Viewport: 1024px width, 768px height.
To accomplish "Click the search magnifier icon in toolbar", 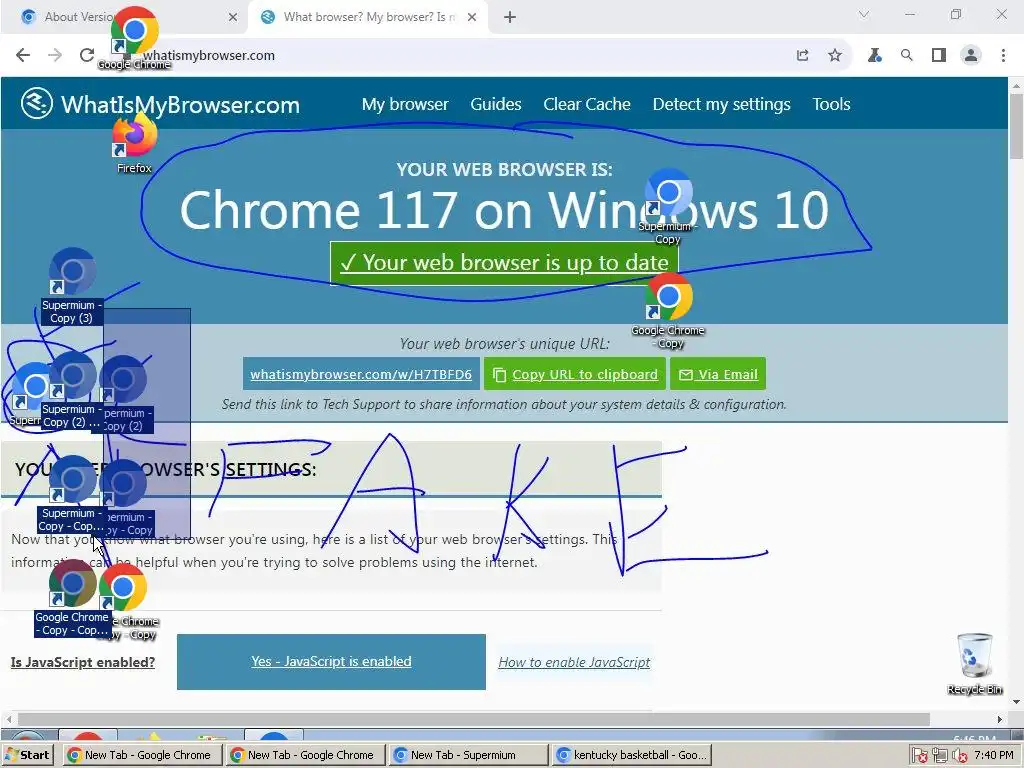I will 906,56.
